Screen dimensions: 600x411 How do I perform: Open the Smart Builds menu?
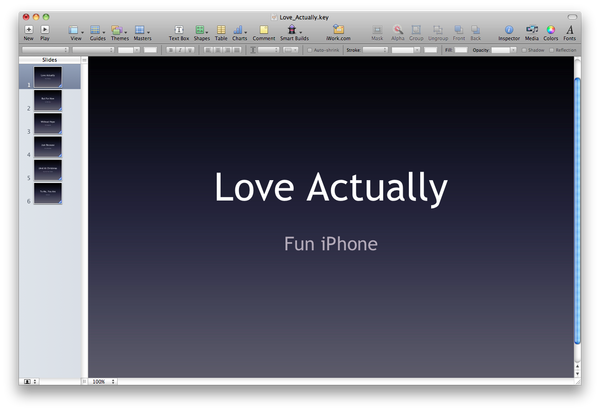294,33
